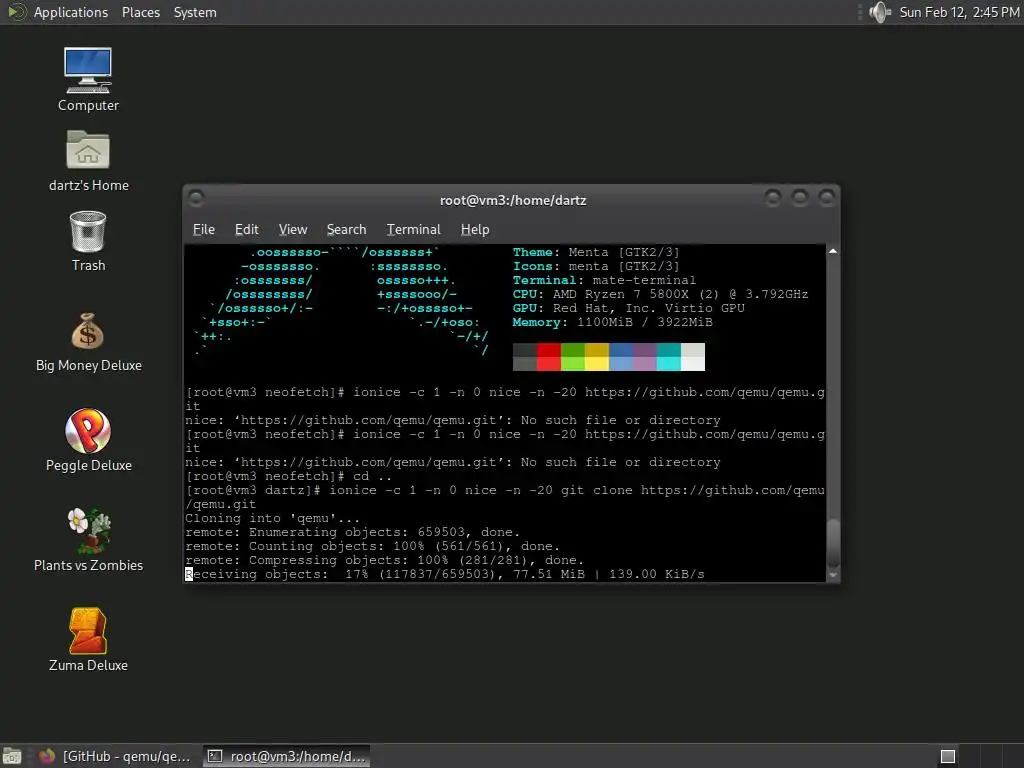Viewport: 1024px width, 768px height.
Task: Click 'CPU: AMD Ryzen 7 5800X' line
Action: coord(660,294)
